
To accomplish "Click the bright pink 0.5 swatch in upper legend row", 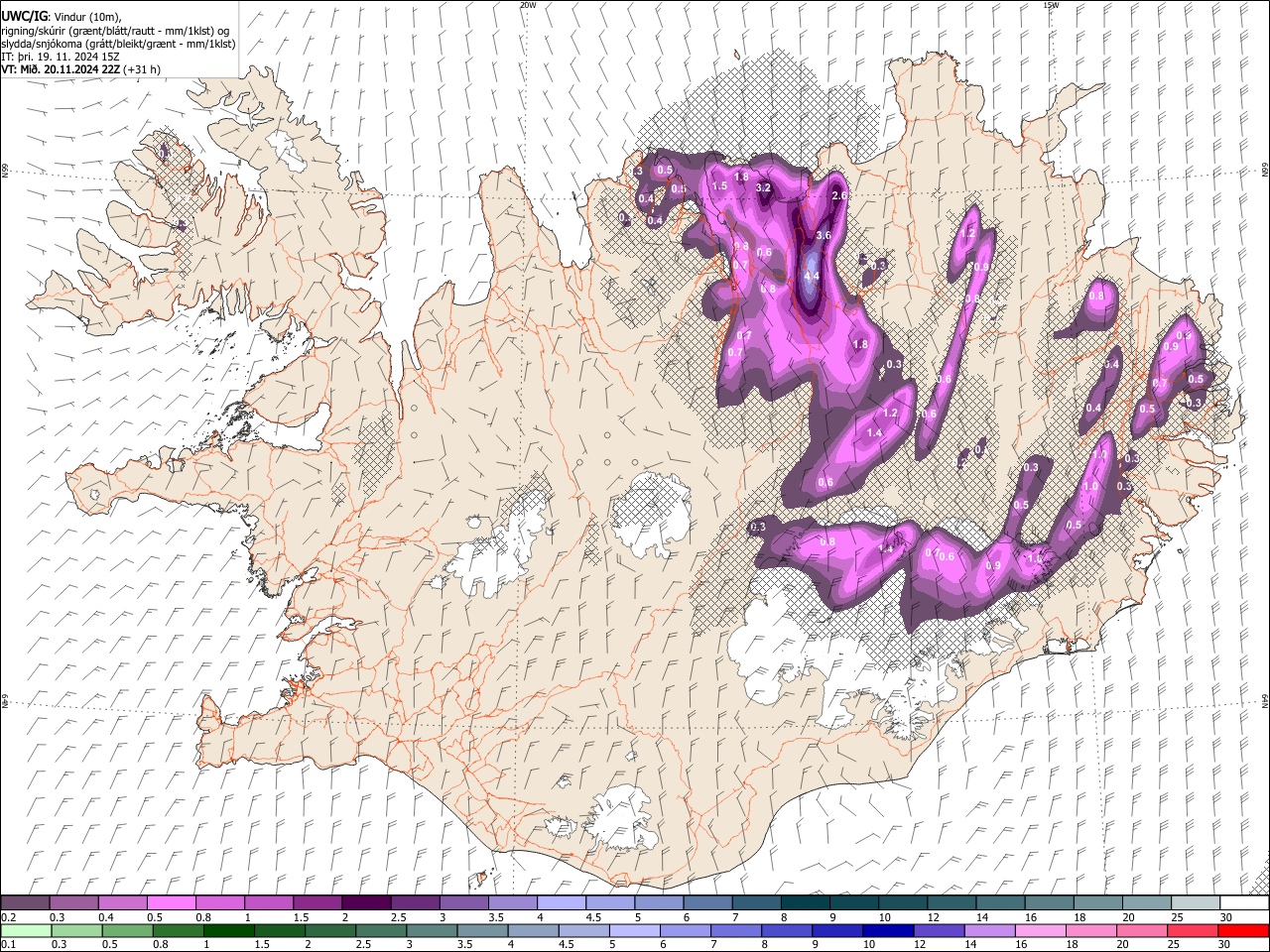I will click(171, 903).
